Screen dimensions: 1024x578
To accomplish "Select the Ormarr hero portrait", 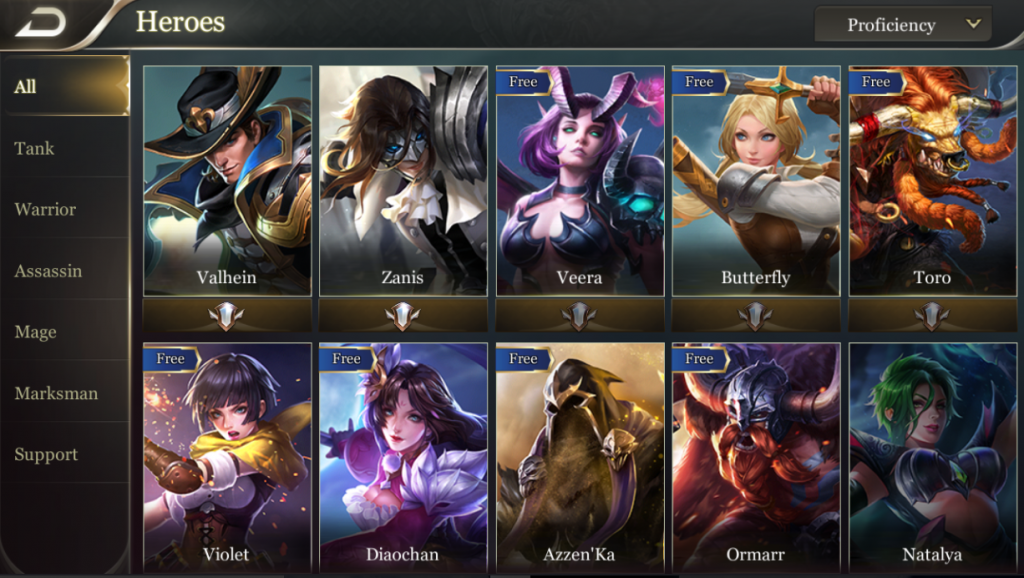I will point(756,458).
